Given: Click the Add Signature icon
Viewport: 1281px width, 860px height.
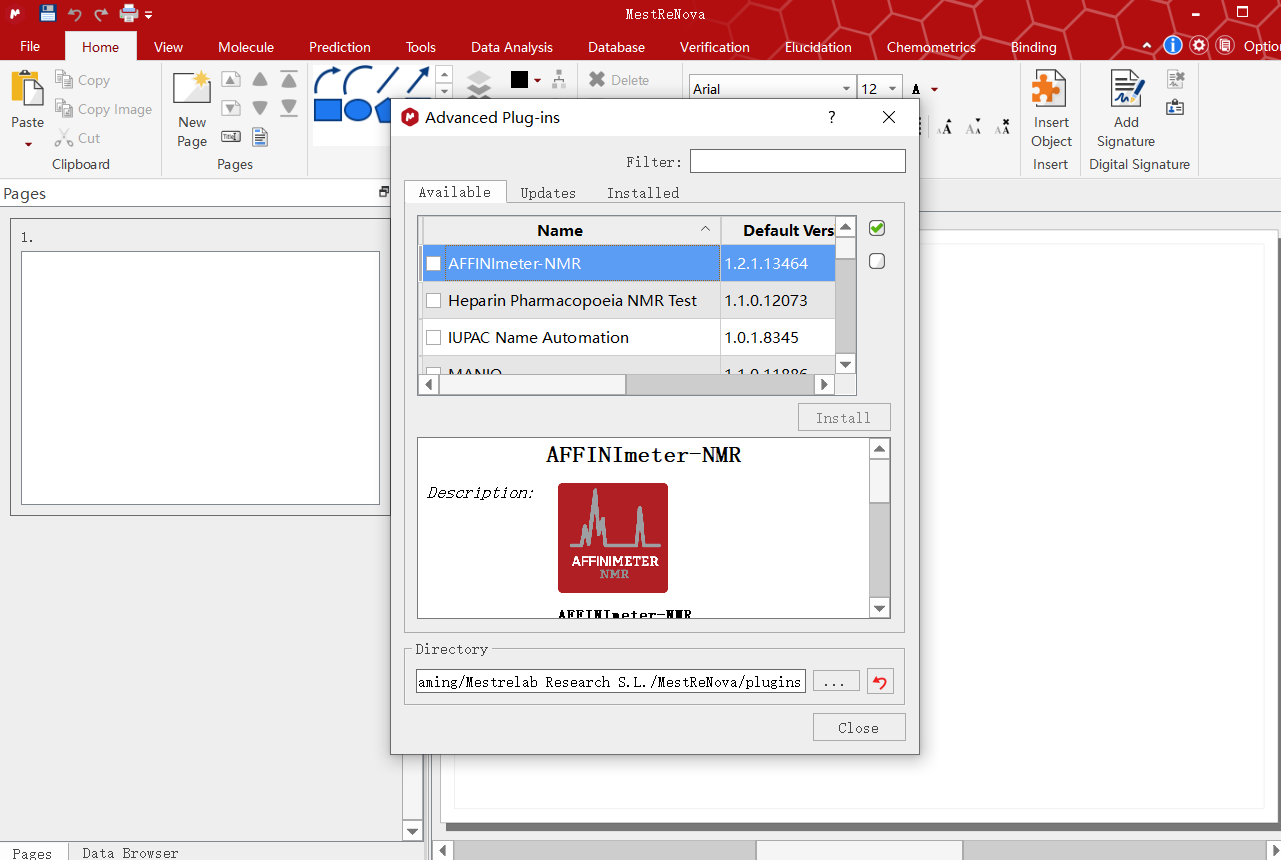Looking at the screenshot, I should click(x=1126, y=89).
